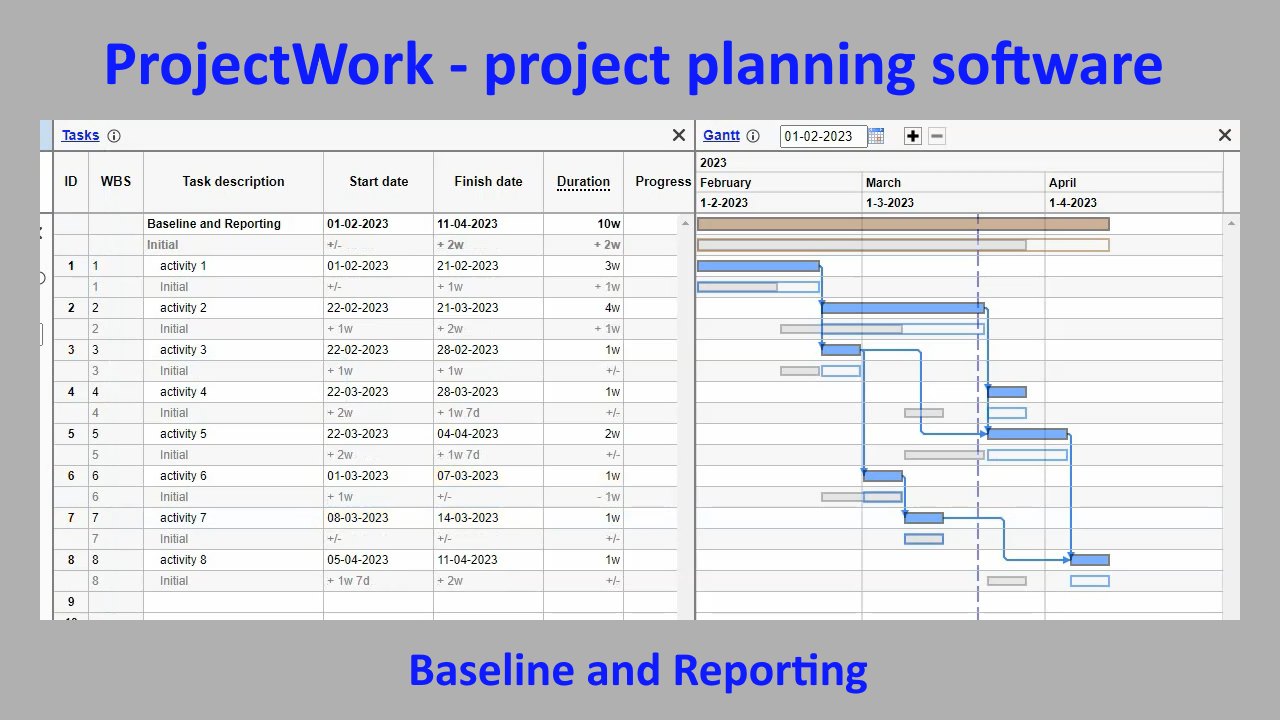Select the activity 3 Gantt bar
Screen dimensions: 1280x720
coord(841,350)
